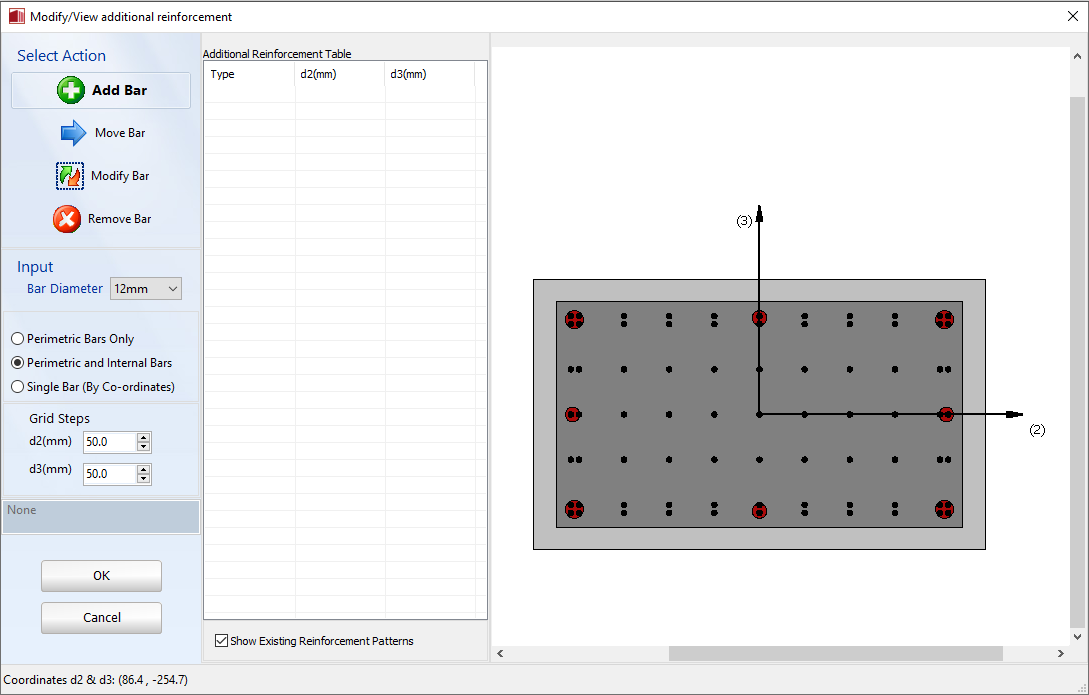Select the bottom-right corner red rebar

coord(944,510)
